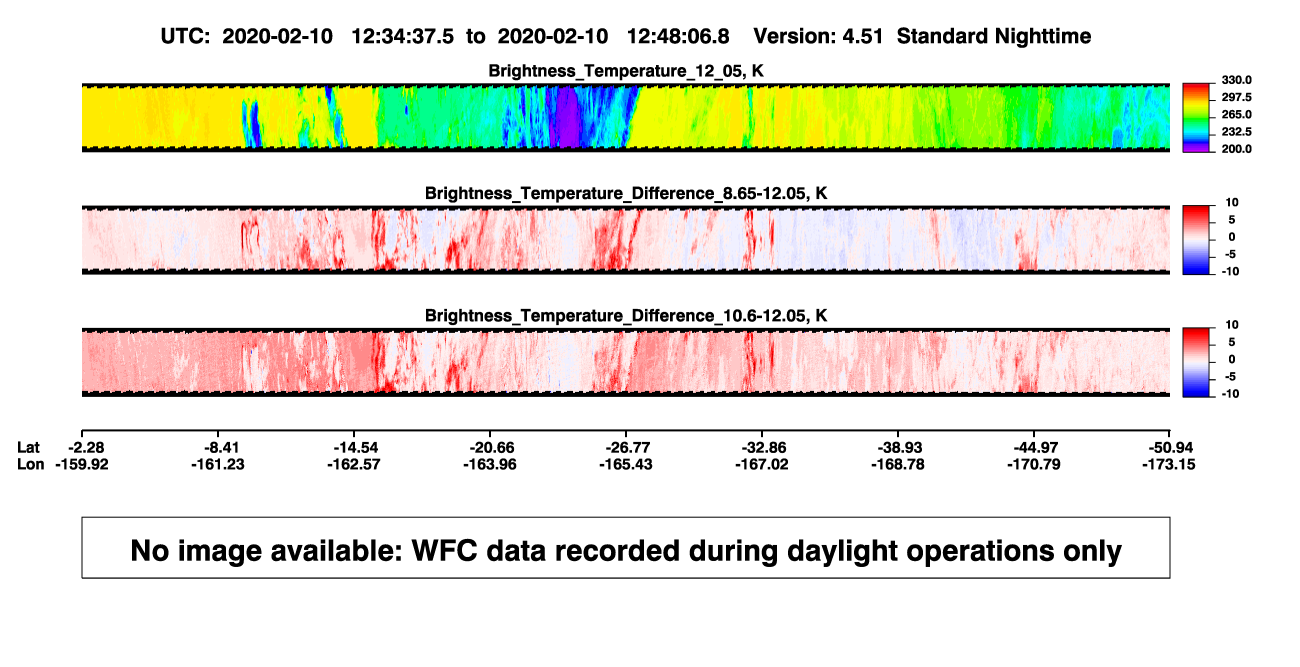The image size is (1300, 667).
Task: Click longitude value -161.23
Action: [x=218, y=464]
